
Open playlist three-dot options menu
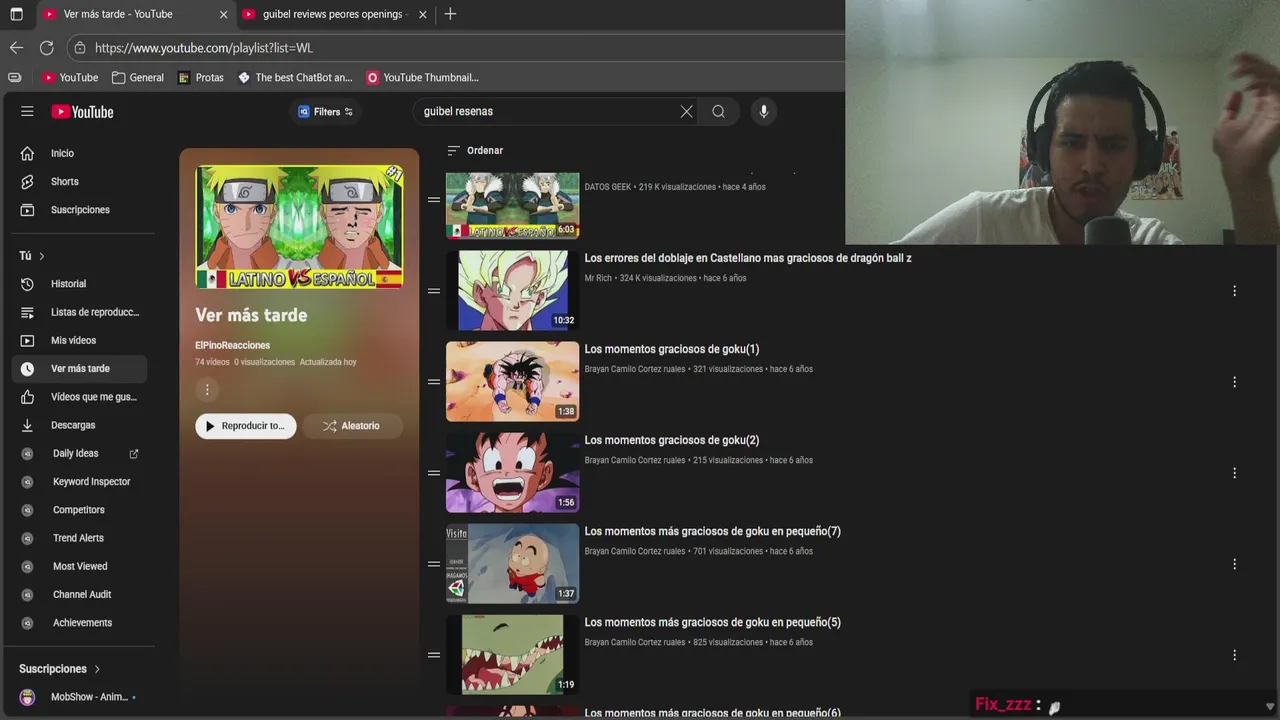pyautogui.click(x=207, y=390)
